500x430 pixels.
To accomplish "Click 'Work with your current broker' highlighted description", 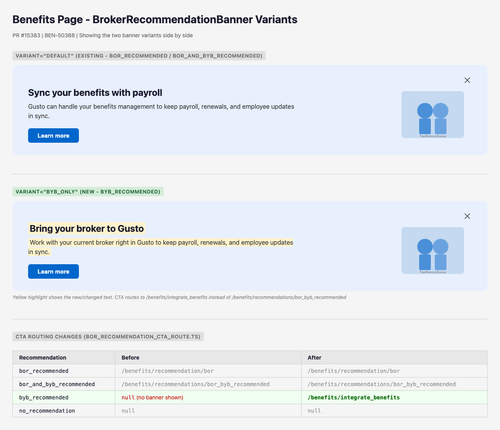I will [161, 247].
